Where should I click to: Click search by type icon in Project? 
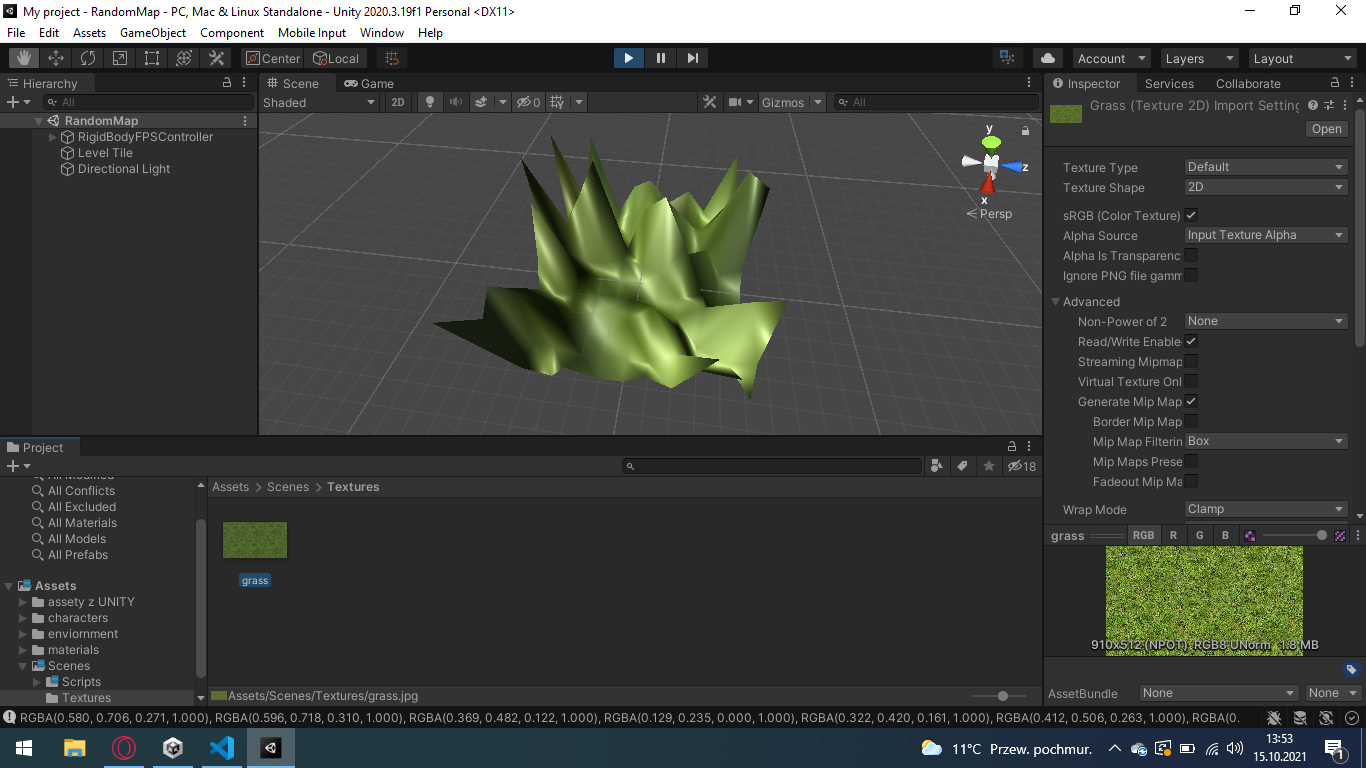pos(936,466)
